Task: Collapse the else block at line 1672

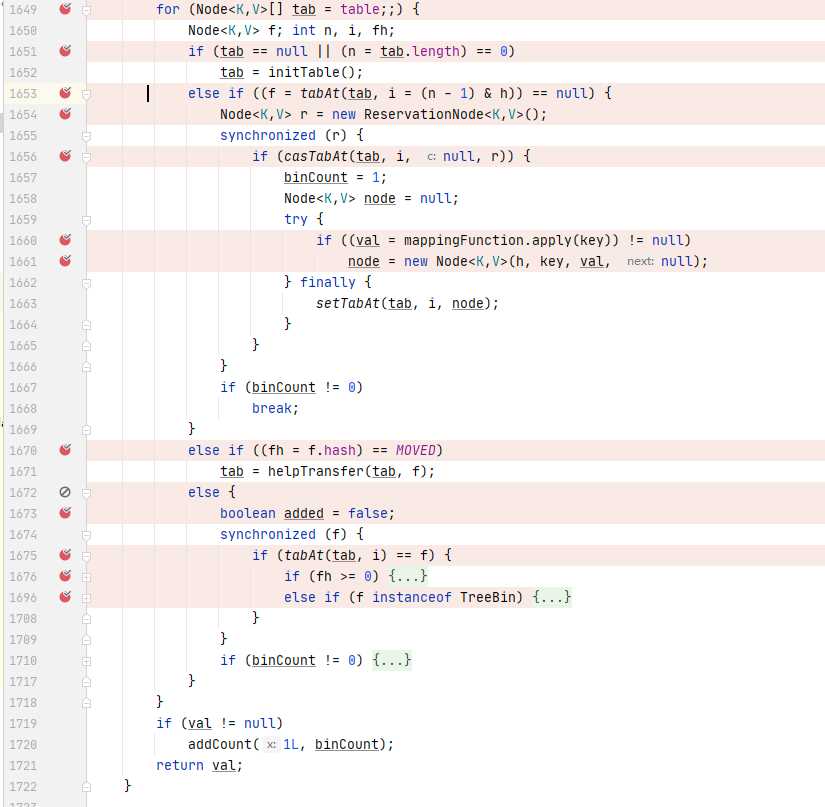Action: point(87,493)
